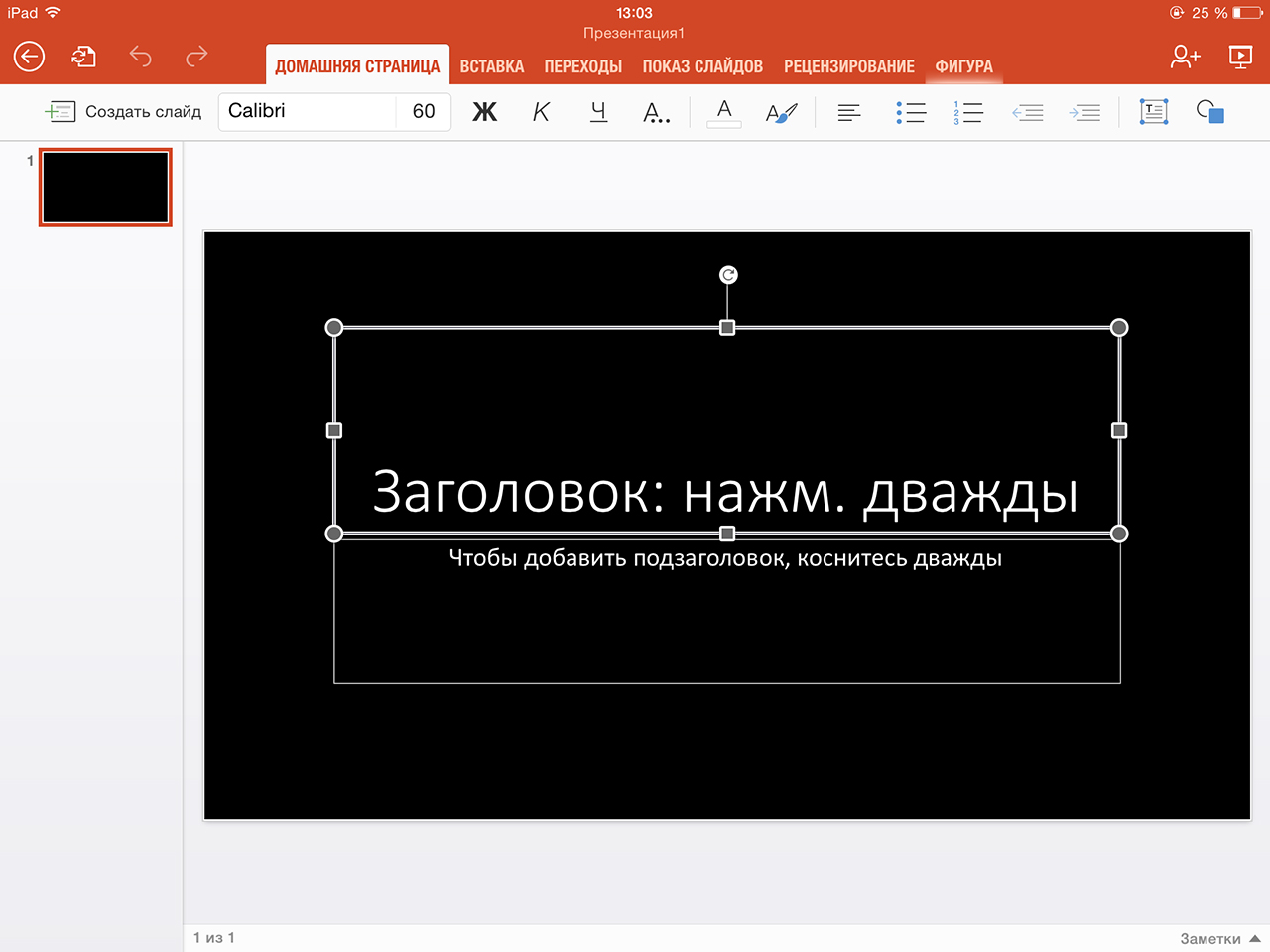
Task: Tap the 13:03 clock in the status bar
Action: (634, 13)
